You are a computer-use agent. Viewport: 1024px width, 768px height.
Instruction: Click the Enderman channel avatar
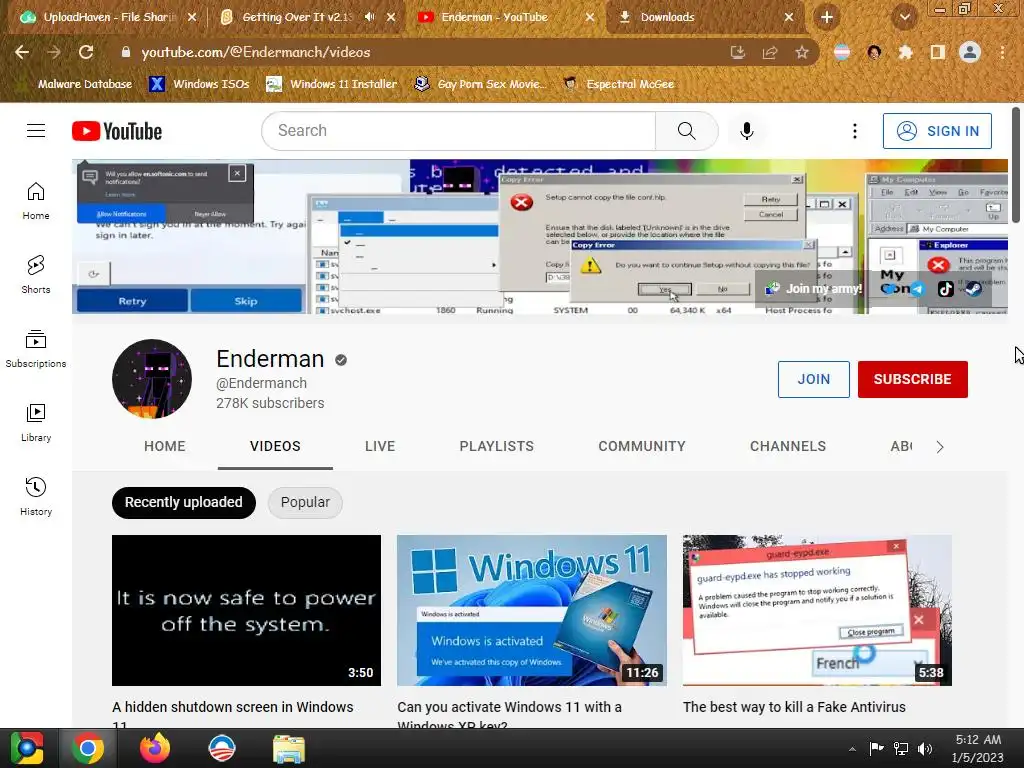[152, 379]
